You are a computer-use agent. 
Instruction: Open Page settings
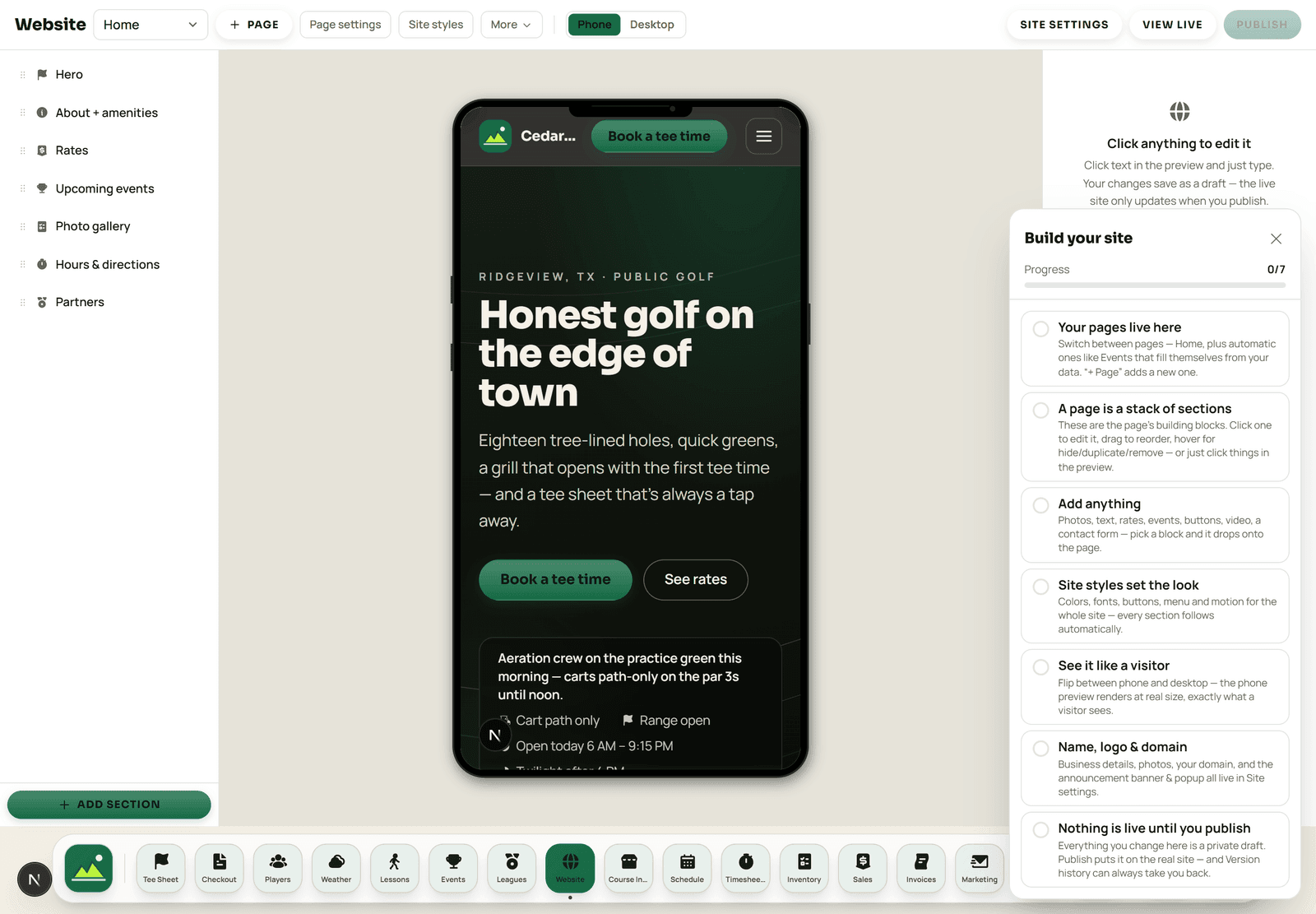click(345, 25)
